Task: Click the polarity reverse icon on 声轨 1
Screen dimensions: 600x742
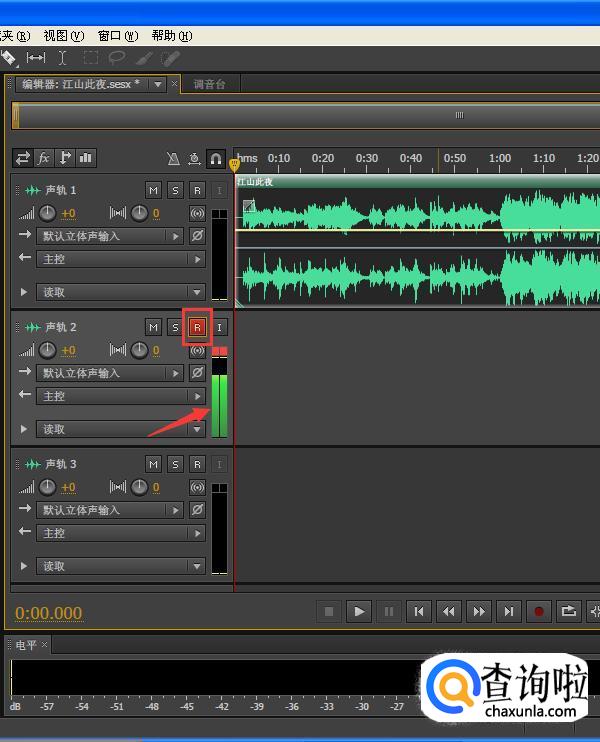Action: [197, 236]
